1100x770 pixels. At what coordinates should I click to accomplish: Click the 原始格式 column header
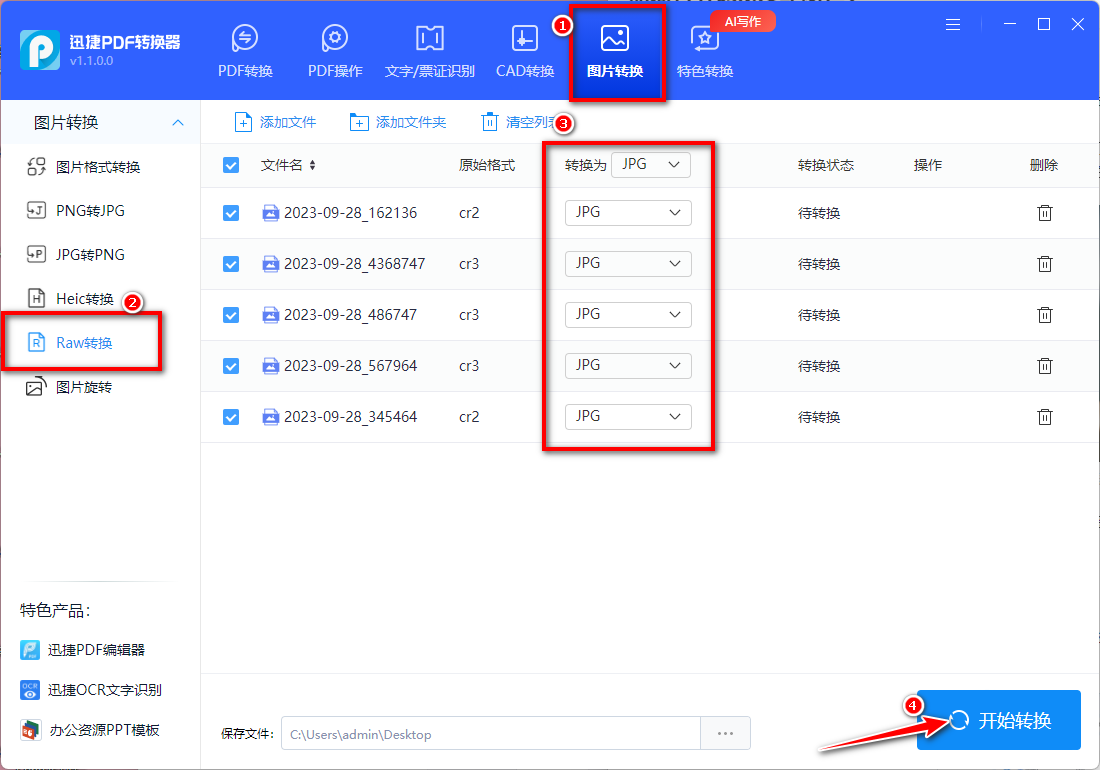487,165
